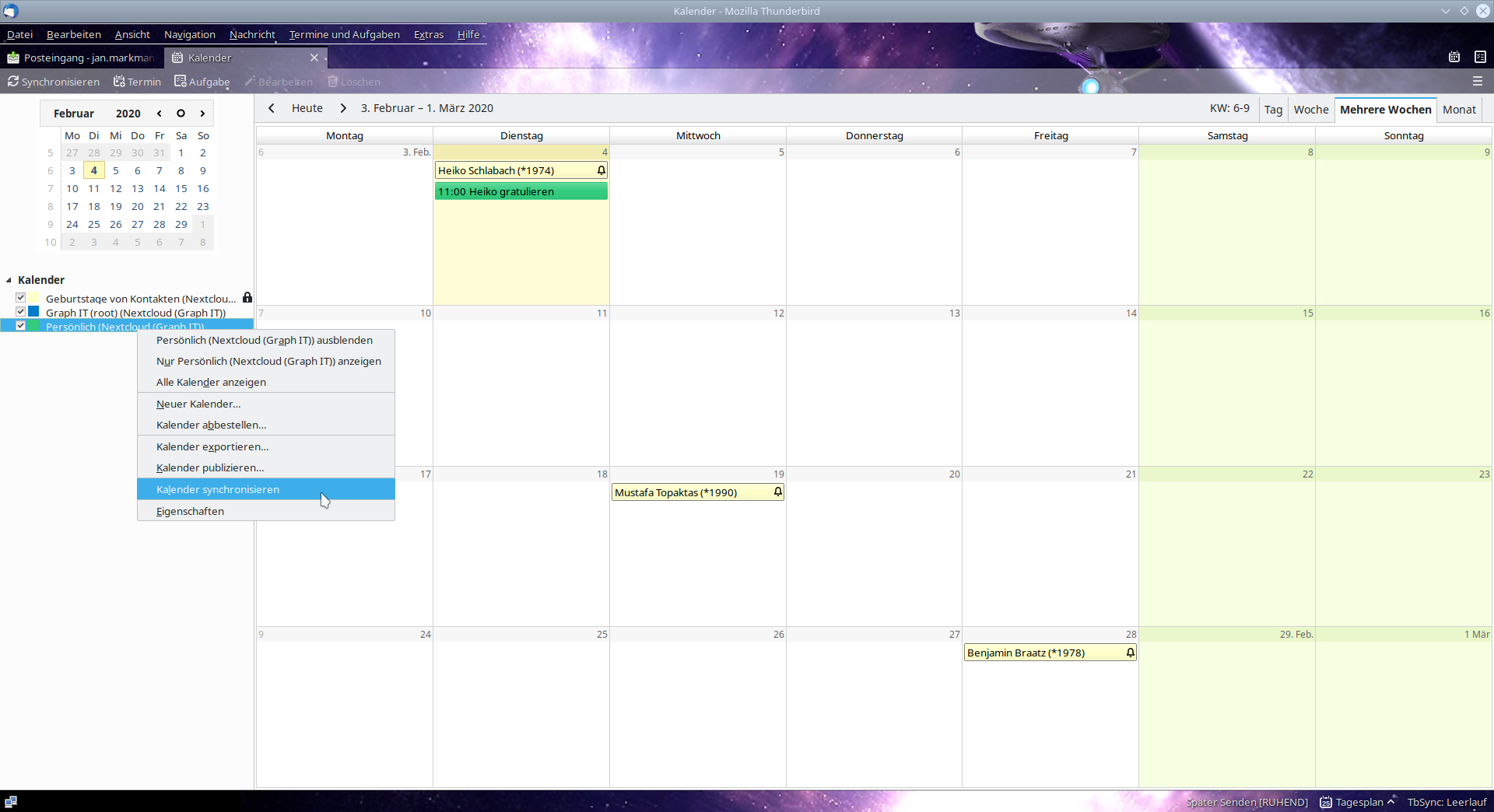Uncheck the Graph IT (root) calendar
1494x812 pixels.
pos(21,312)
